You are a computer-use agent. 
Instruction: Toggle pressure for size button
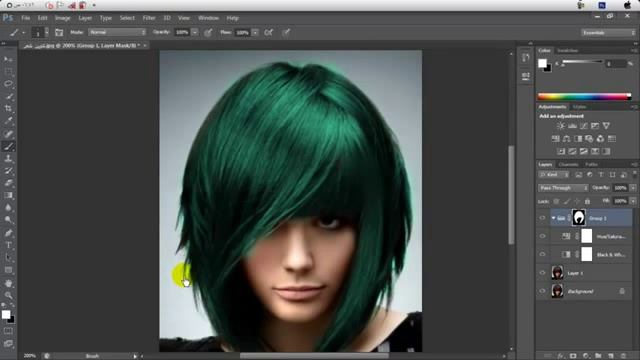pyautogui.click(x=286, y=32)
